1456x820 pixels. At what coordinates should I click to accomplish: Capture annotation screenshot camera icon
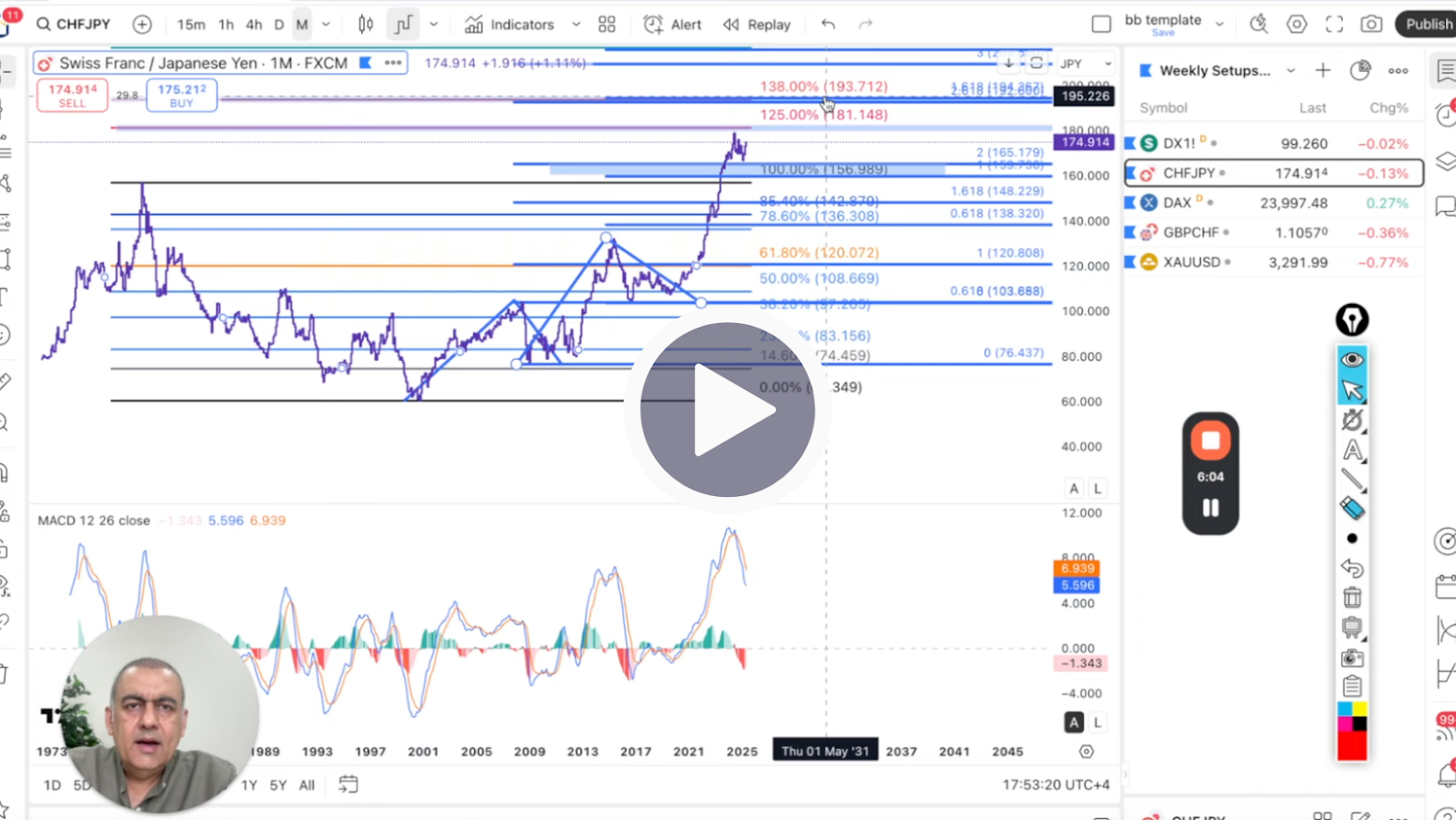pos(1352,657)
